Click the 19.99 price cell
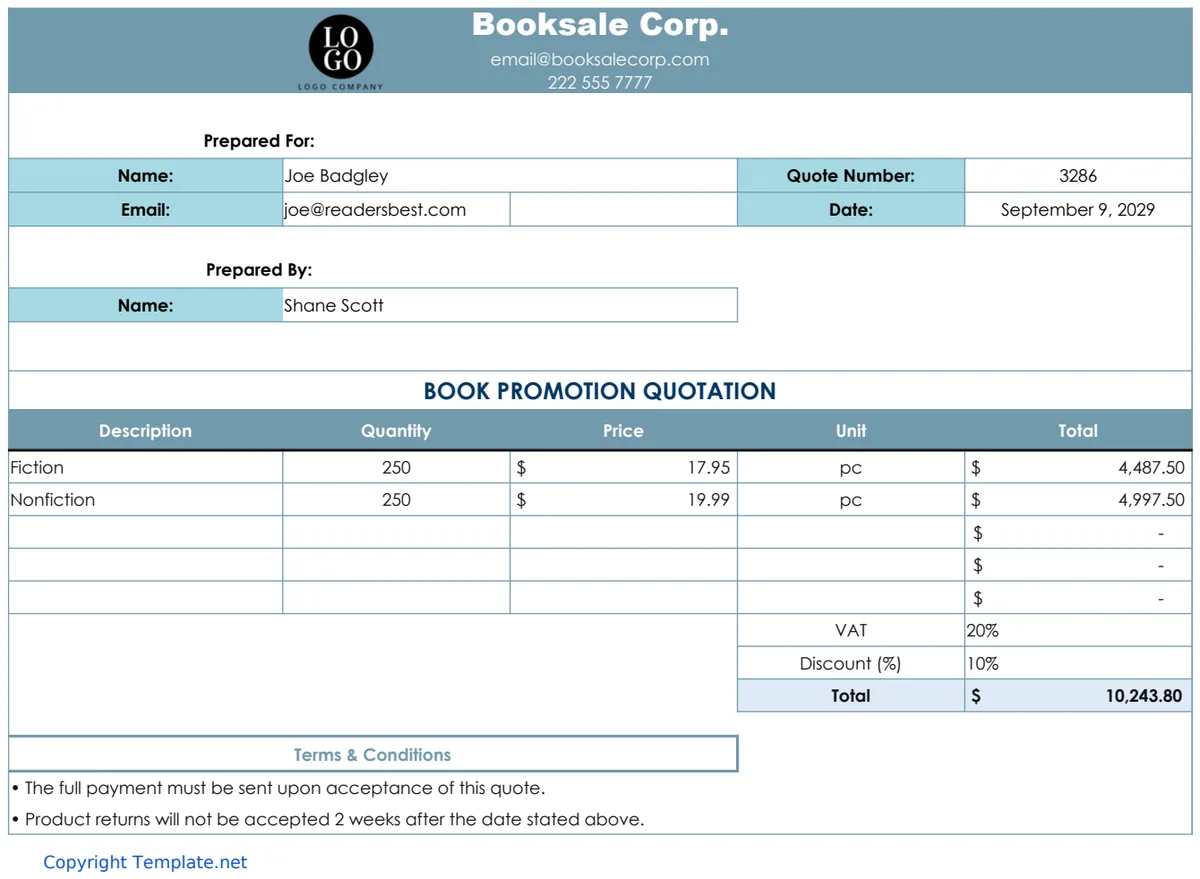Viewport: 1200px width, 879px height. coord(623,500)
